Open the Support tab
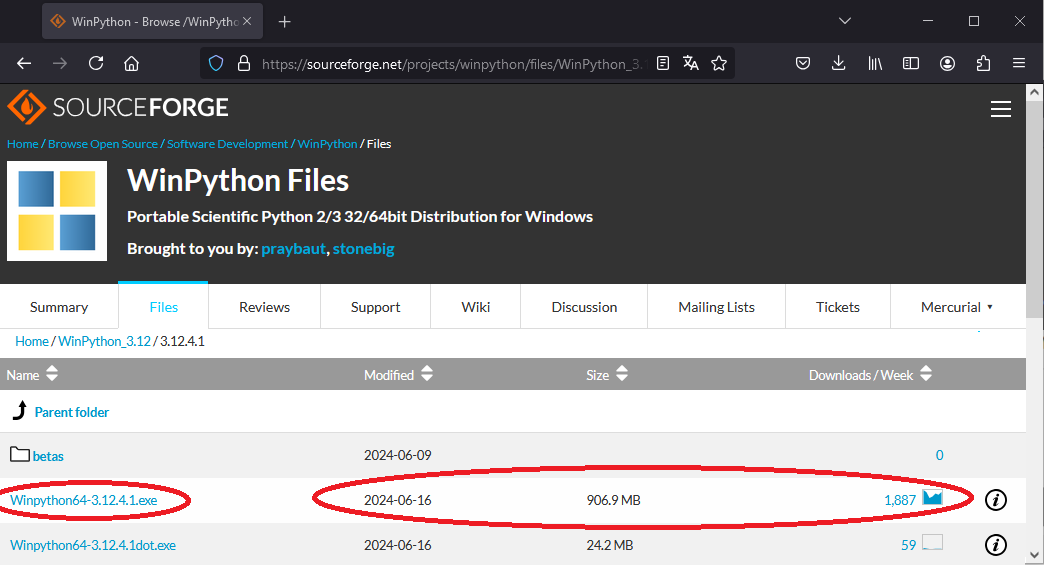 tap(376, 307)
